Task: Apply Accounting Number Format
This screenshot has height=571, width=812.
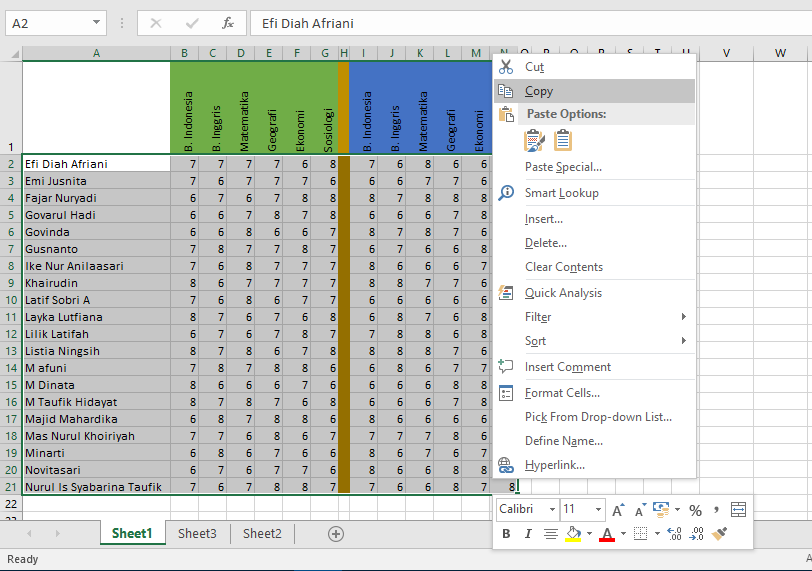Action: [x=660, y=509]
